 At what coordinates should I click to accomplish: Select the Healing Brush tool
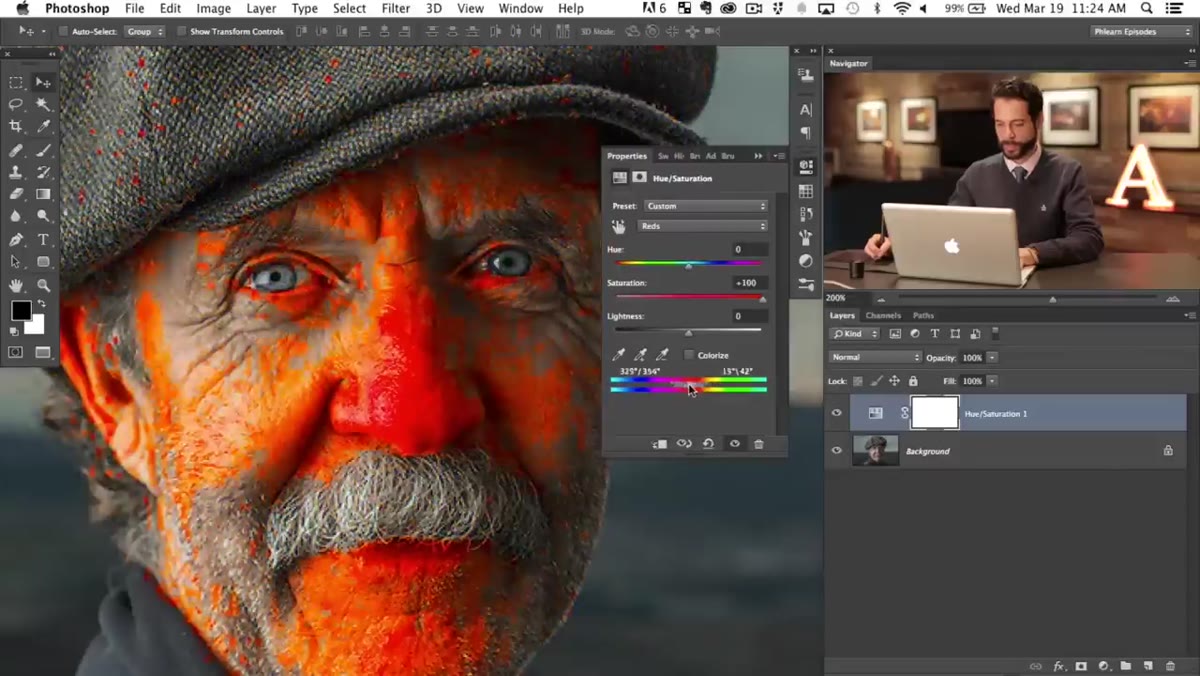[x=16, y=151]
